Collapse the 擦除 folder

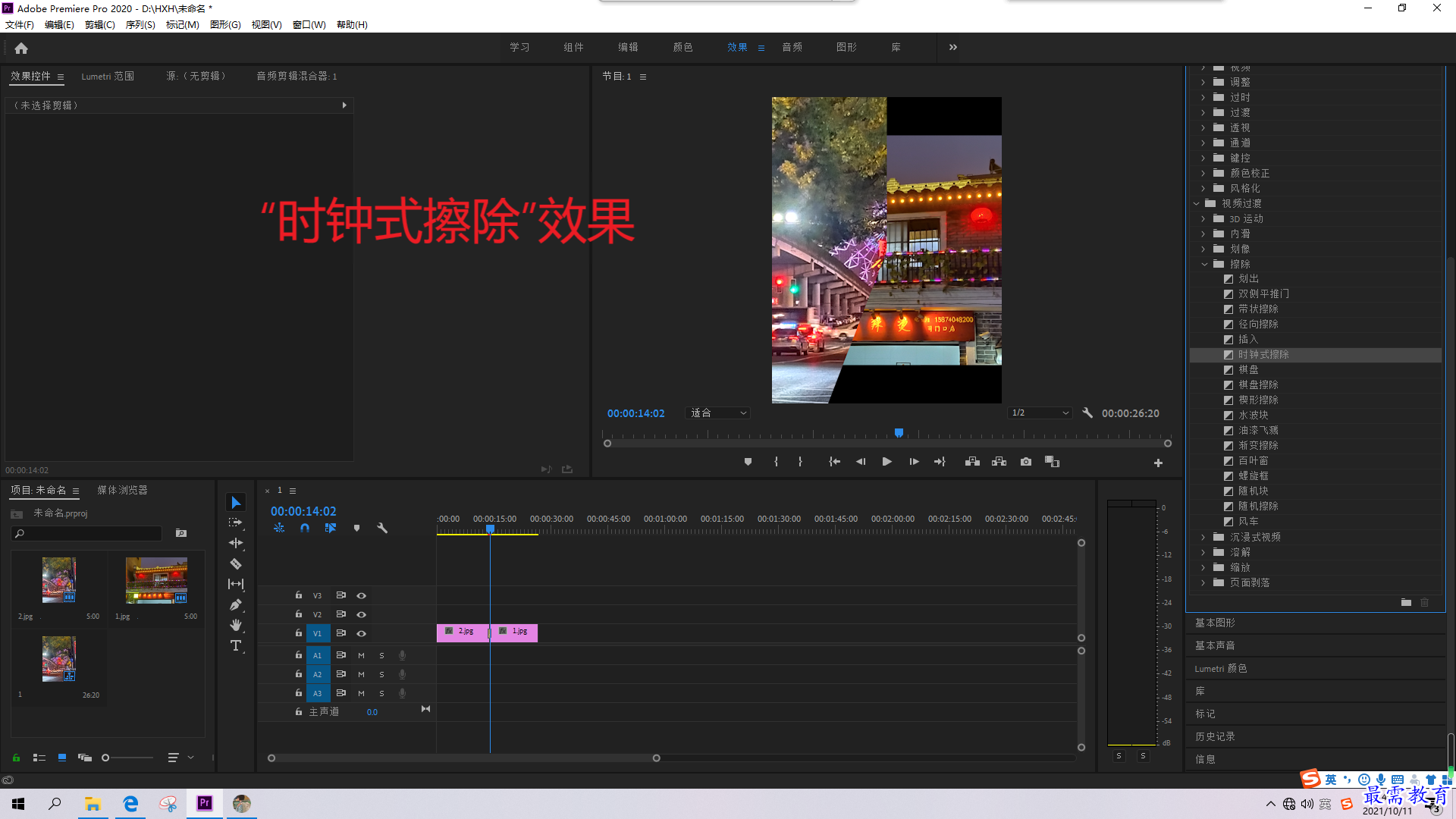tap(1204, 264)
